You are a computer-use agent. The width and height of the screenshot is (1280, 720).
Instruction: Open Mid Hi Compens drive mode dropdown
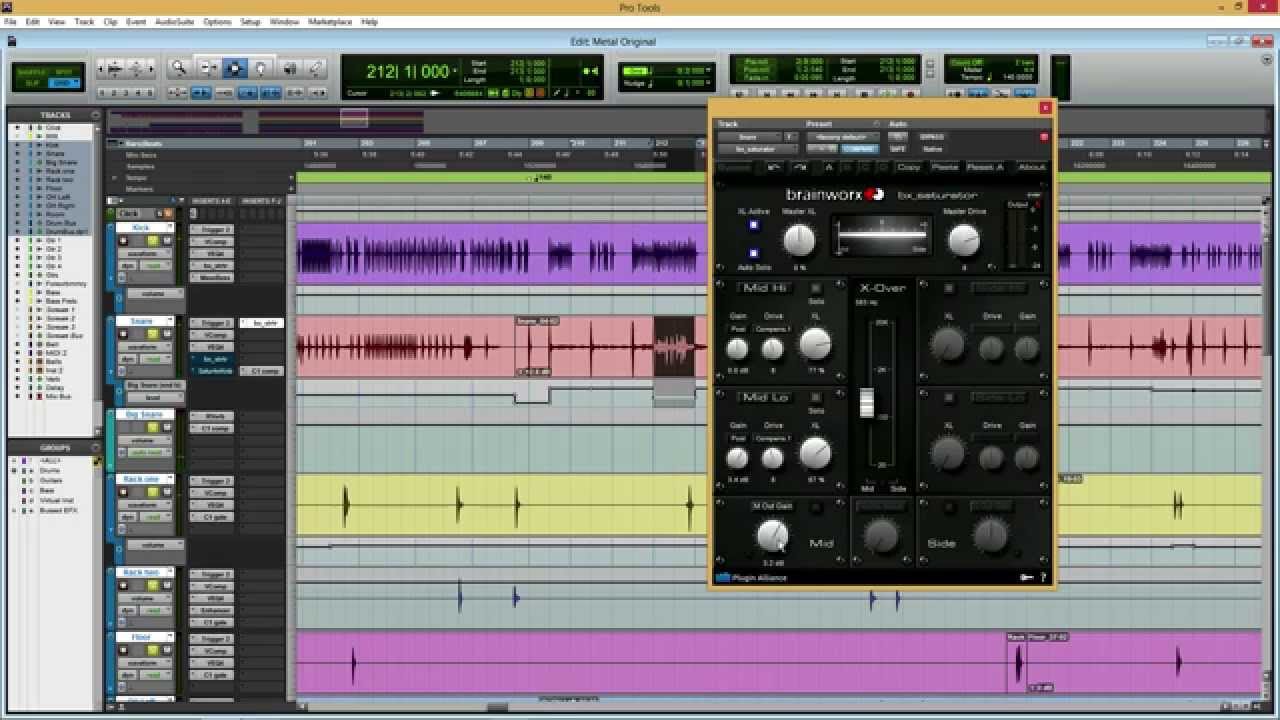point(773,329)
